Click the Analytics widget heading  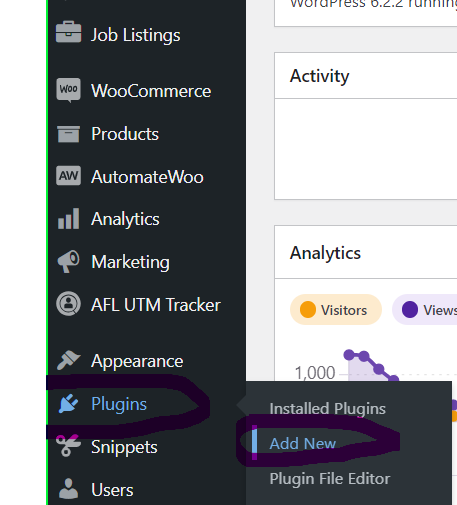point(325,253)
